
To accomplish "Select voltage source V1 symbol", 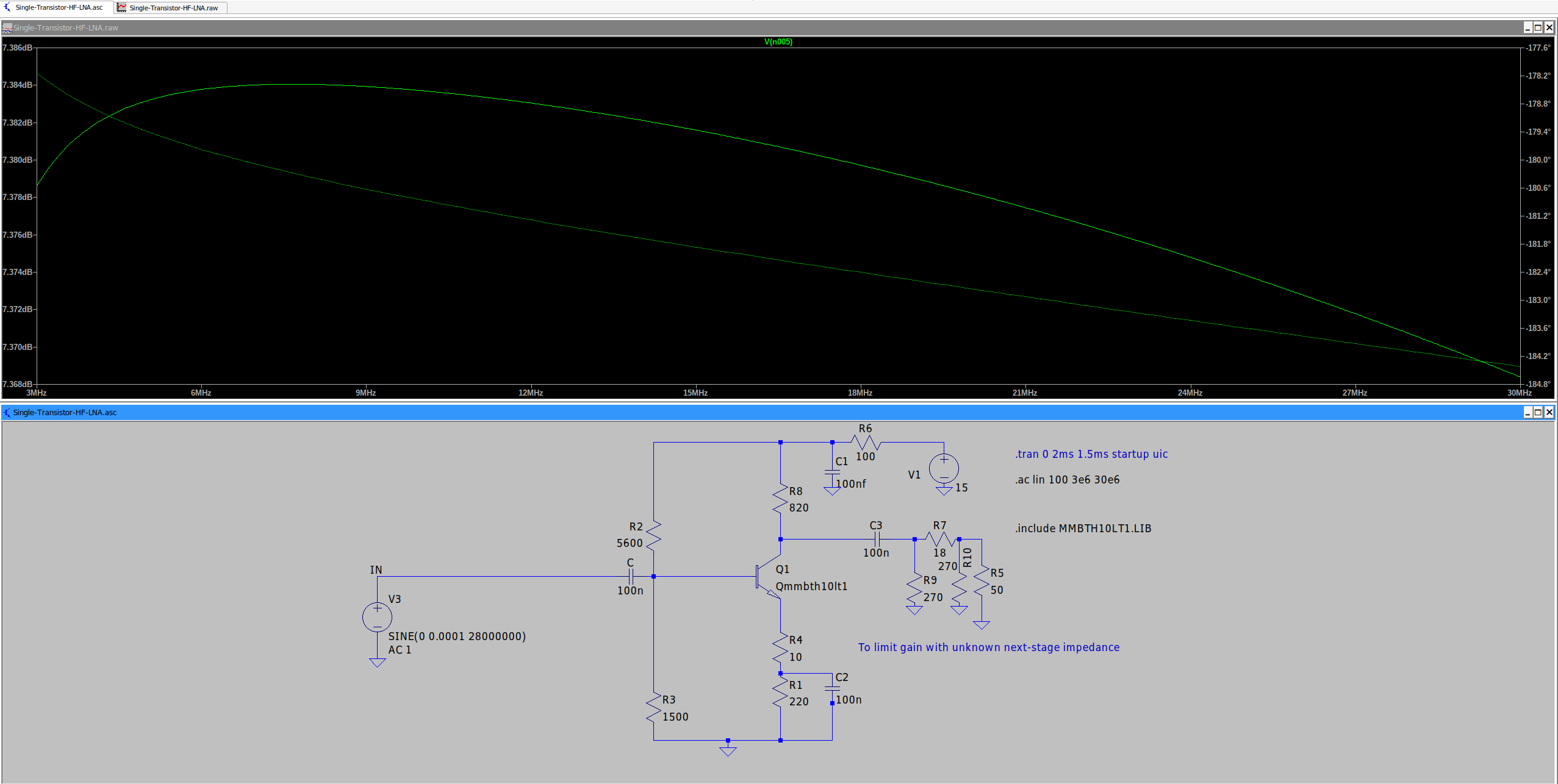I will (944, 468).
